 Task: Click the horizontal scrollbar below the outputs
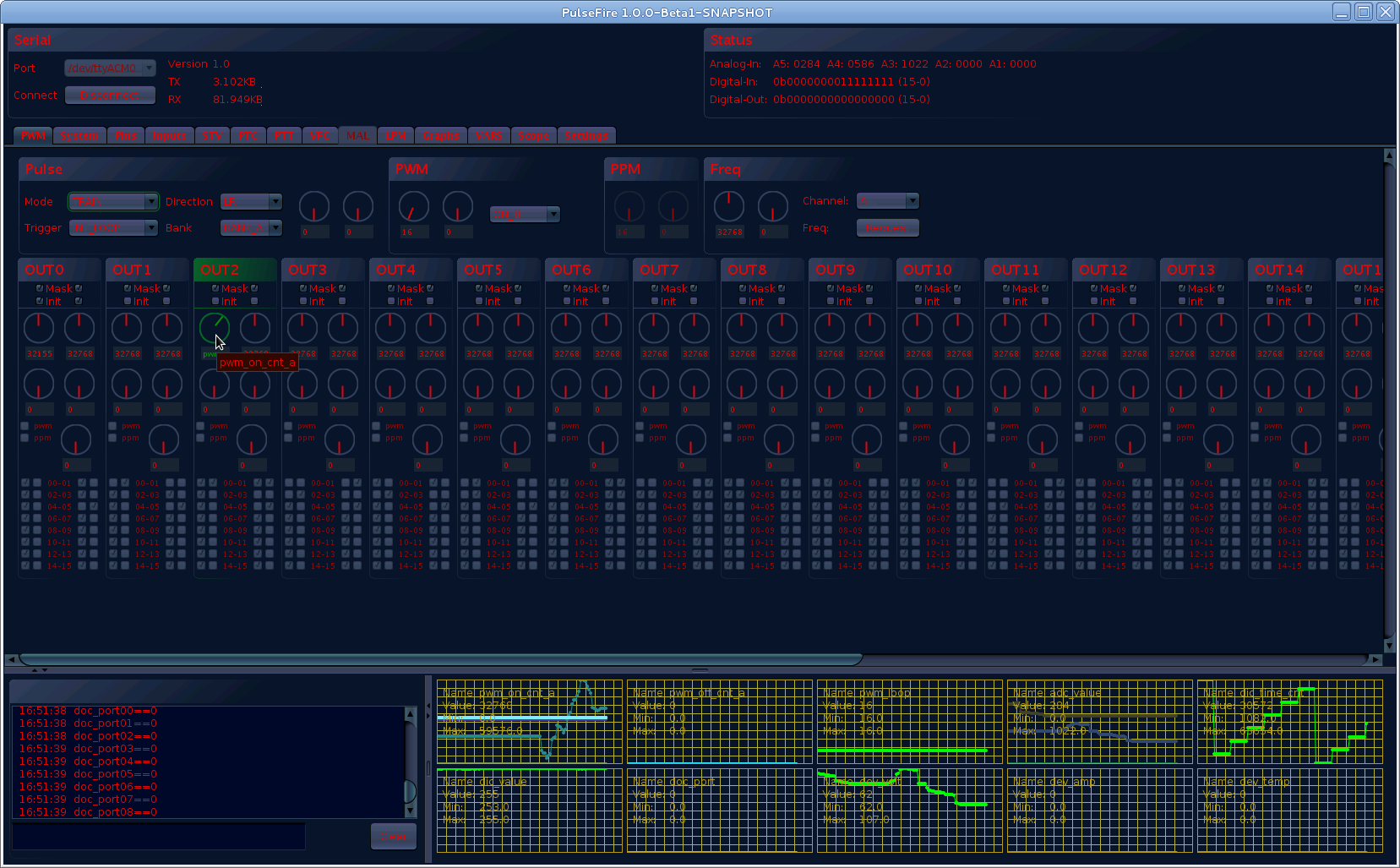(x=439, y=659)
